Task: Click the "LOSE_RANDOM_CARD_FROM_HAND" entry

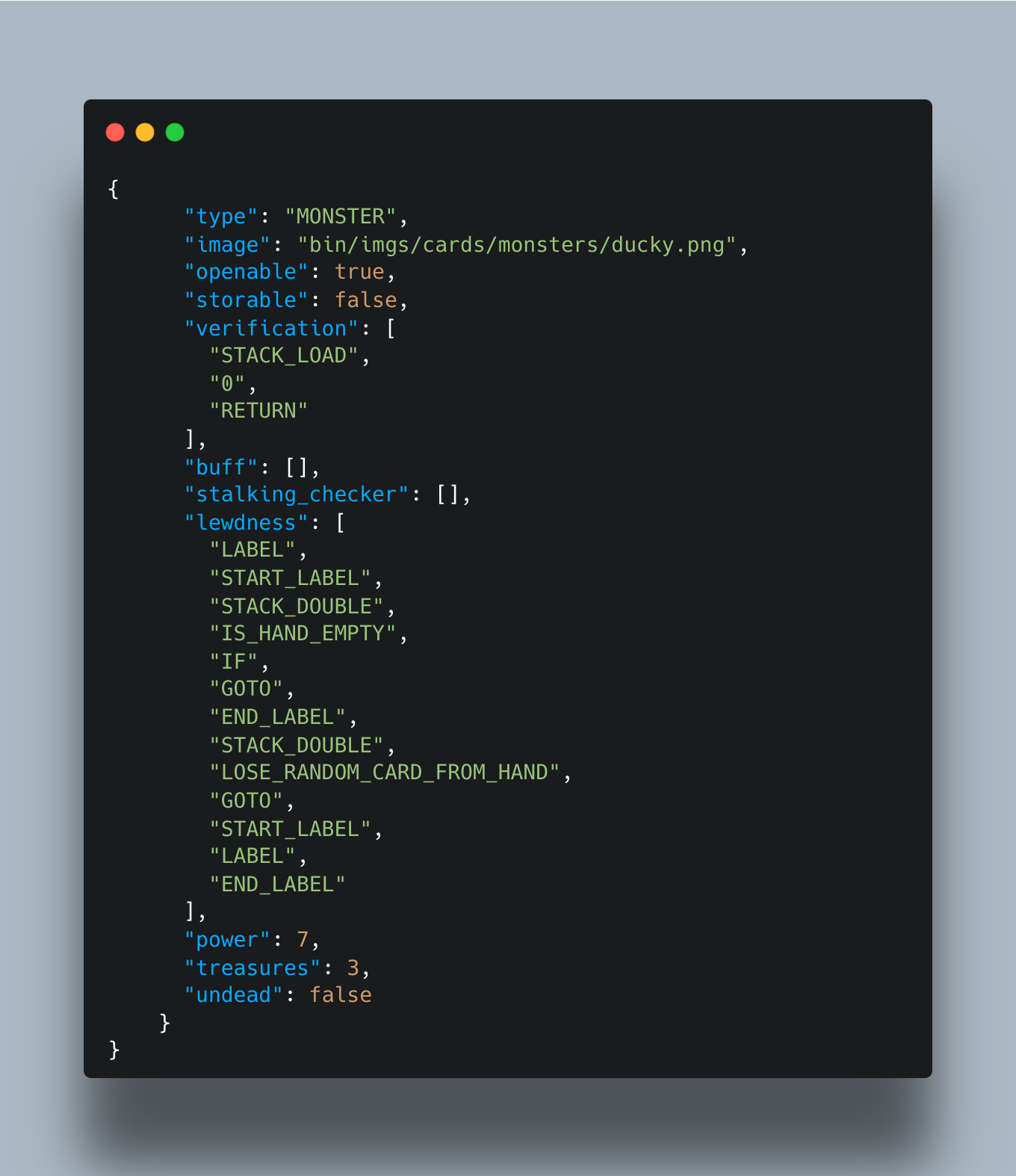Action: [385, 773]
